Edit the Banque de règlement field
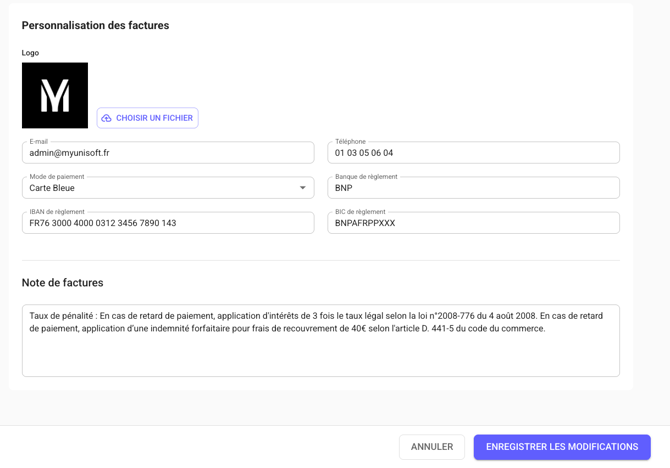The image size is (670, 468). click(x=473, y=188)
